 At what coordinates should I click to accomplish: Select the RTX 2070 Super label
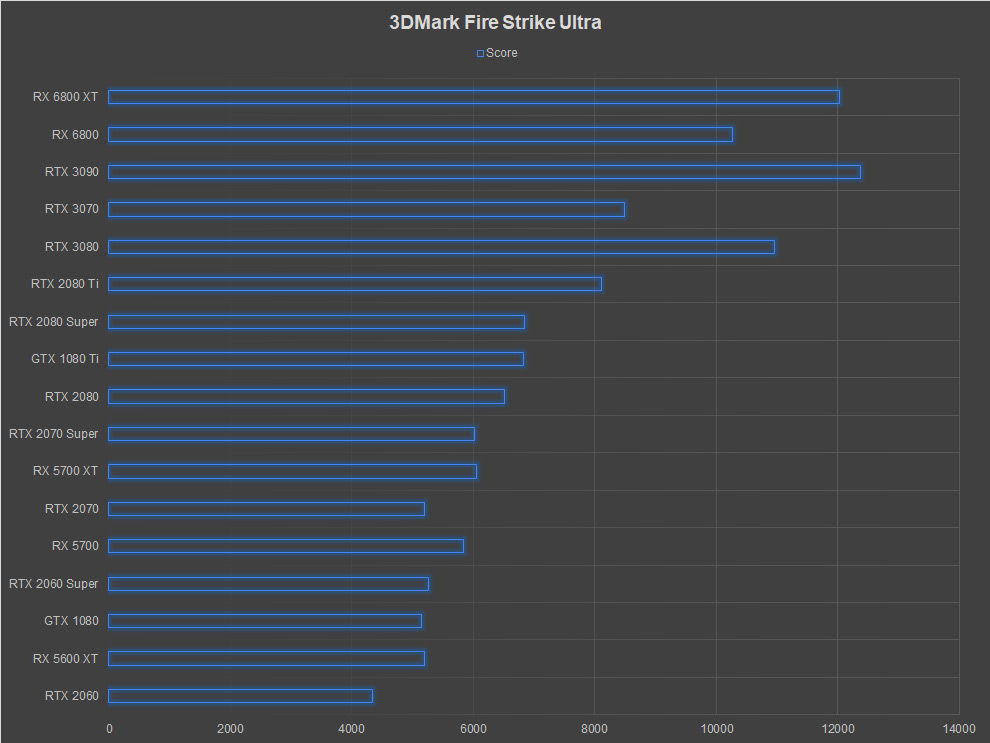tap(54, 434)
